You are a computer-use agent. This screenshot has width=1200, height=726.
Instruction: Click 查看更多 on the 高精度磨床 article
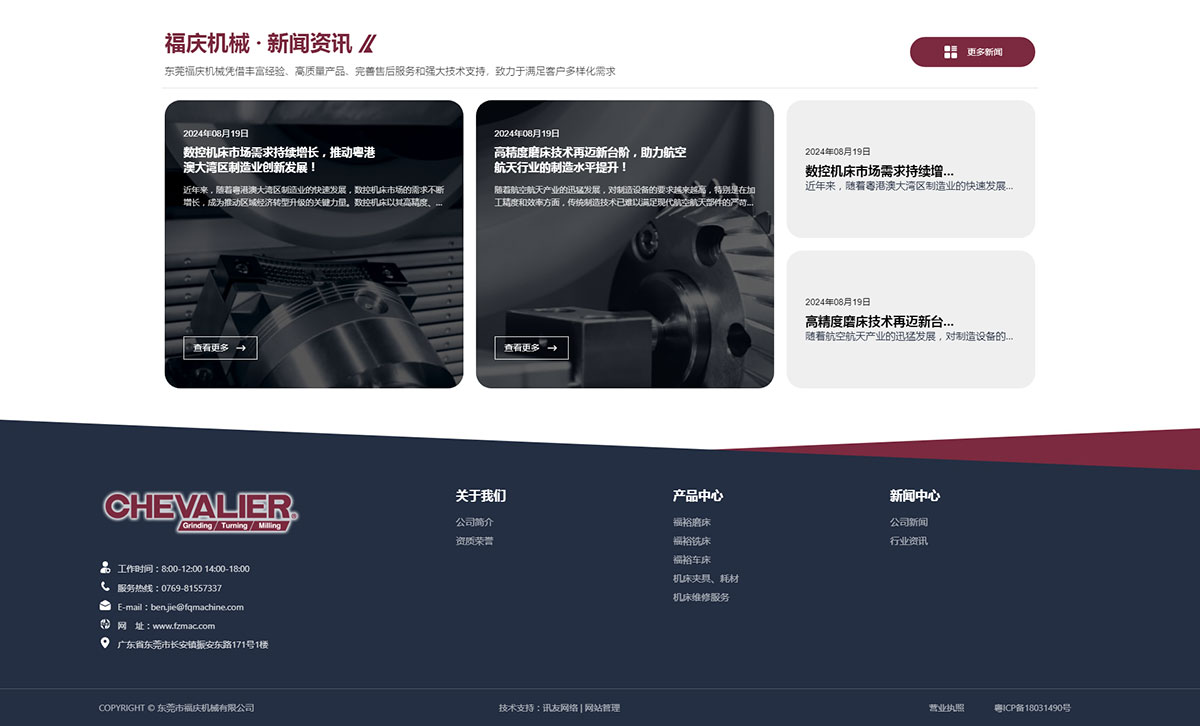pyautogui.click(x=531, y=348)
